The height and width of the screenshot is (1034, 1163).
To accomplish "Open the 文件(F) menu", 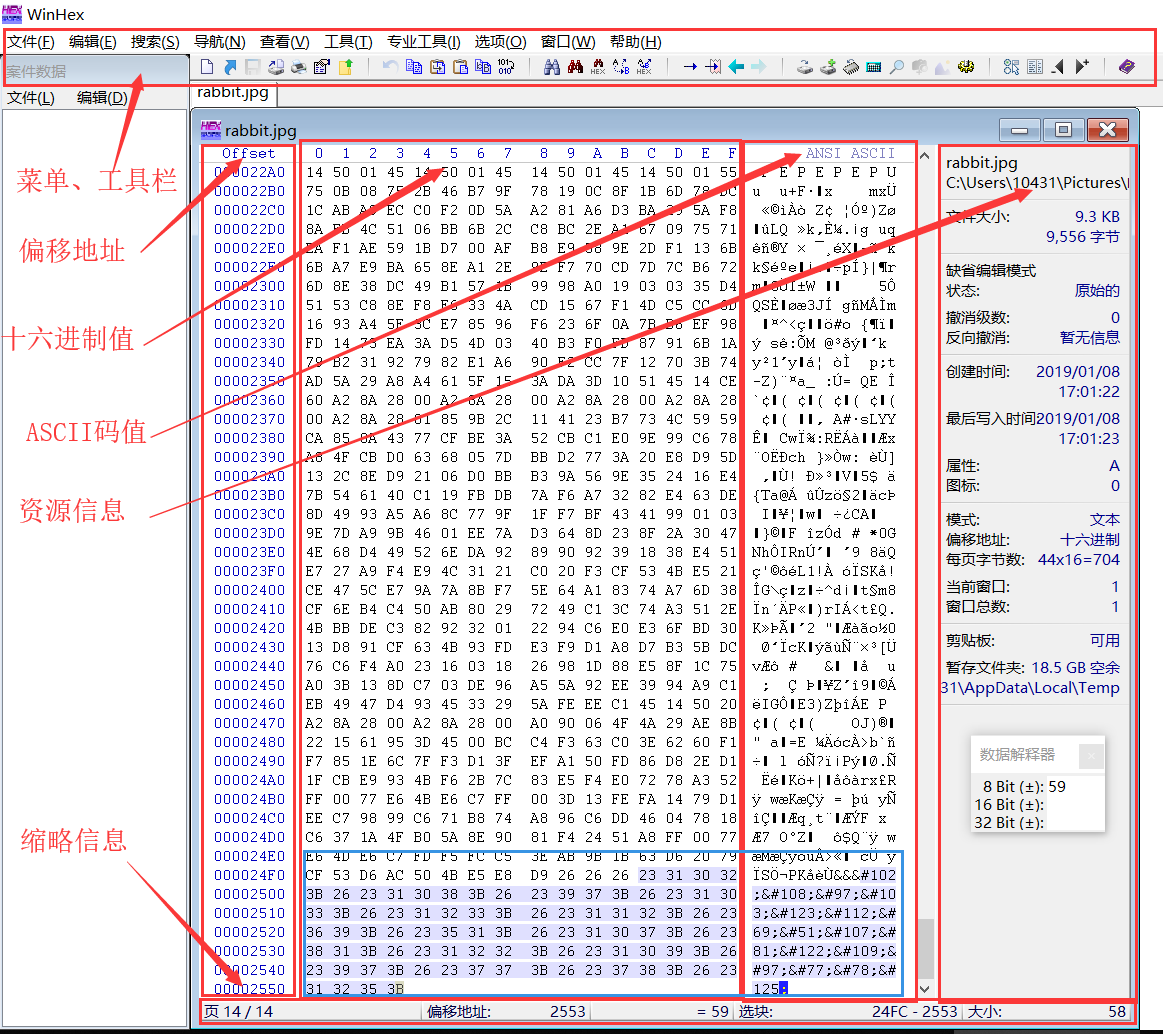I will pos(31,42).
